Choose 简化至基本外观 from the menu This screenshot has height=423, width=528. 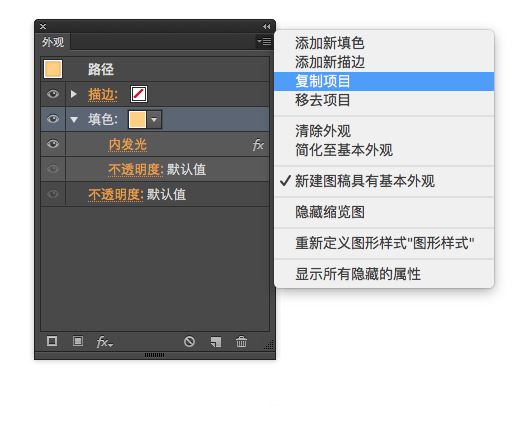coord(384,150)
